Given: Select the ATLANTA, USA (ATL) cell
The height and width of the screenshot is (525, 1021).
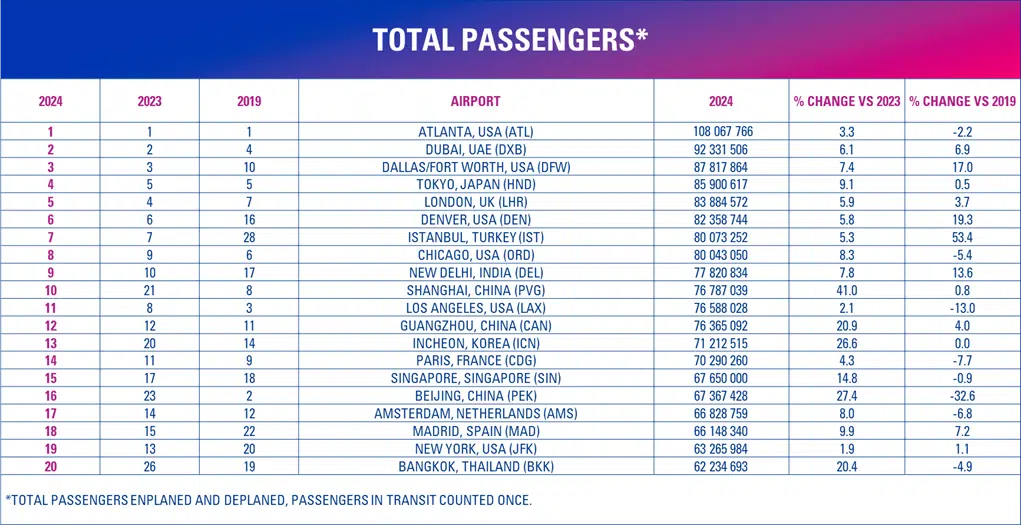Looking at the screenshot, I should (476, 132).
